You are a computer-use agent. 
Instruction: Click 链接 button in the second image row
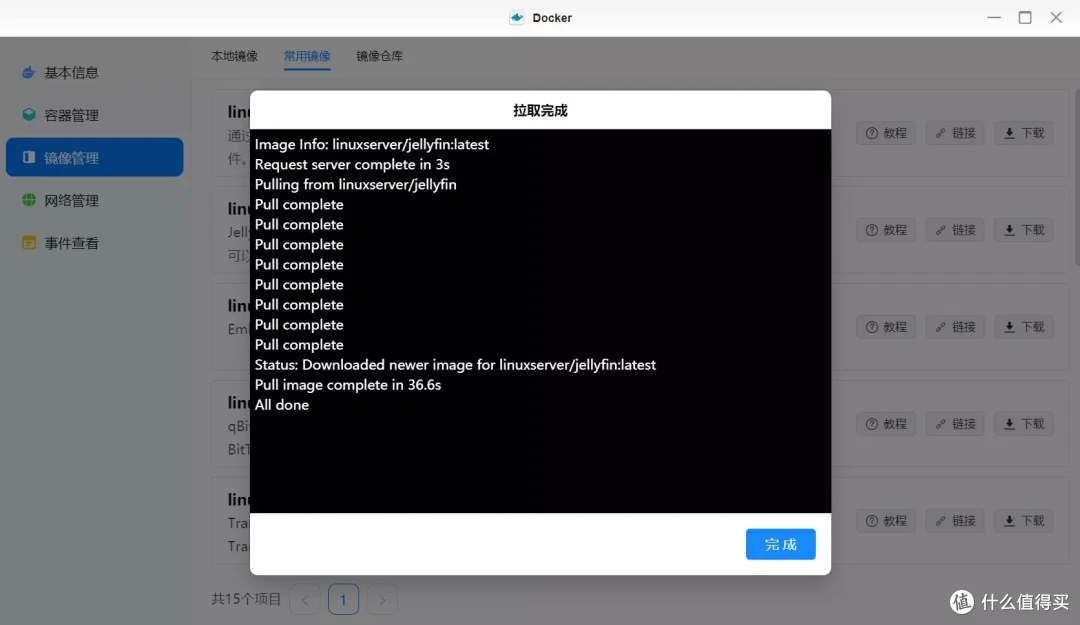pos(955,230)
